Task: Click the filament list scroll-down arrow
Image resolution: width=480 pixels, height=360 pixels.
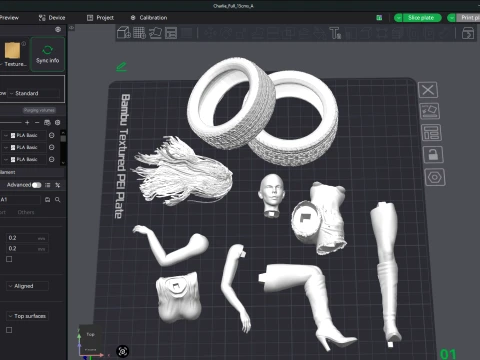Action: [x=63, y=163]
